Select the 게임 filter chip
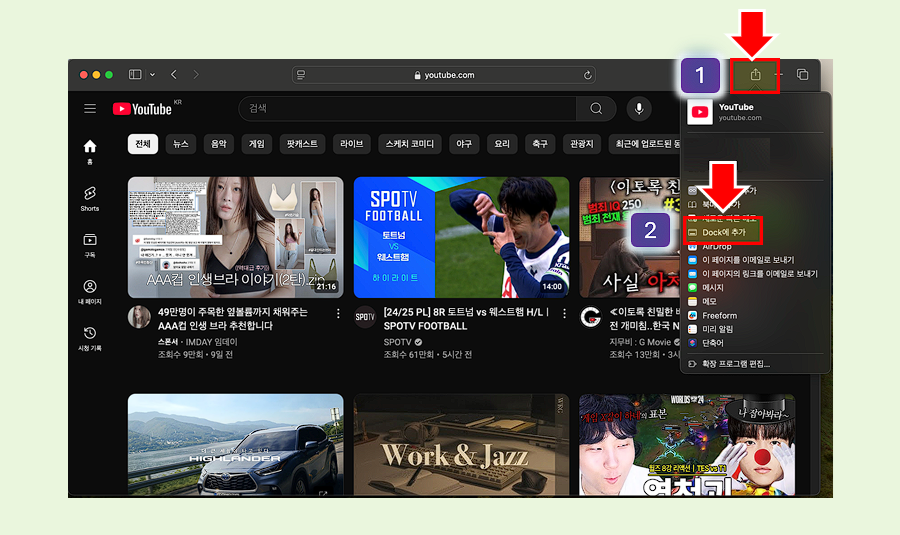Screen dimensions: 900x535 tap(257, 144)
